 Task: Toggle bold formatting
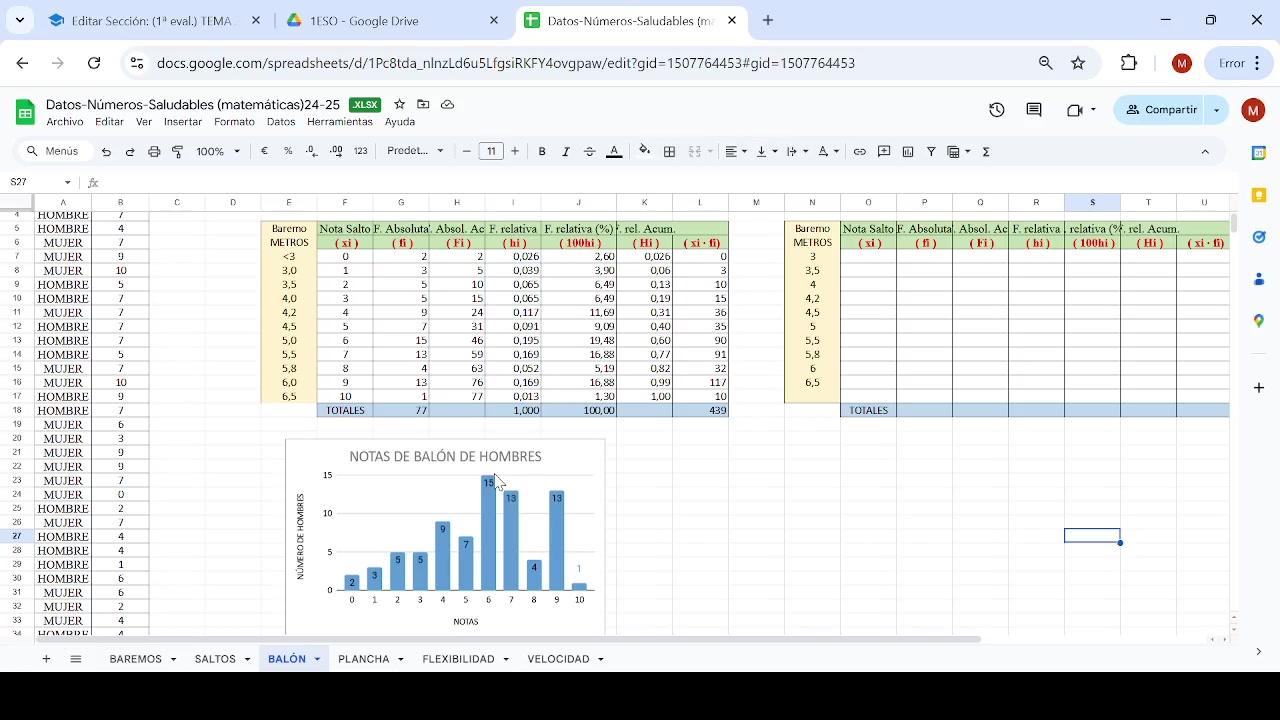click(542, 152)
